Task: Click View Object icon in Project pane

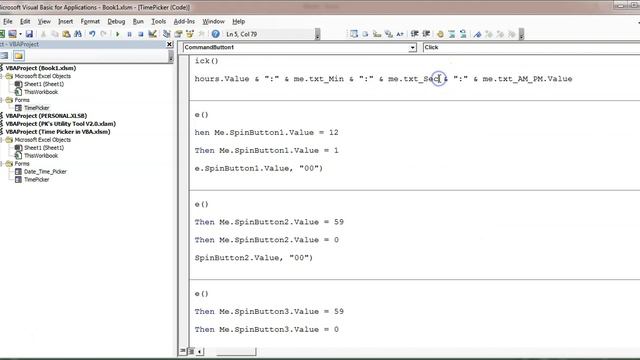Action: tap(4, 56)
